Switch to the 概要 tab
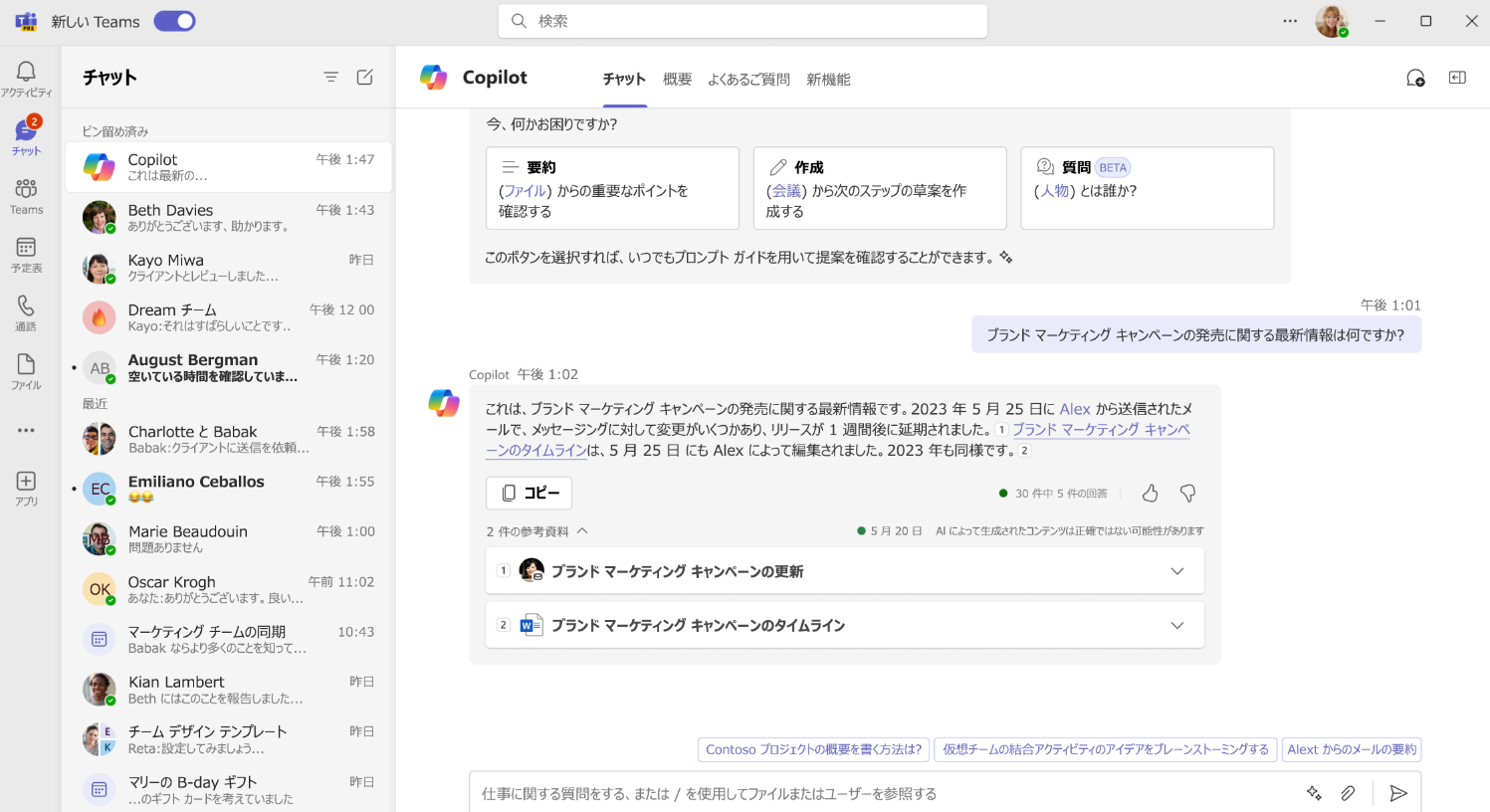 (677, 79)
